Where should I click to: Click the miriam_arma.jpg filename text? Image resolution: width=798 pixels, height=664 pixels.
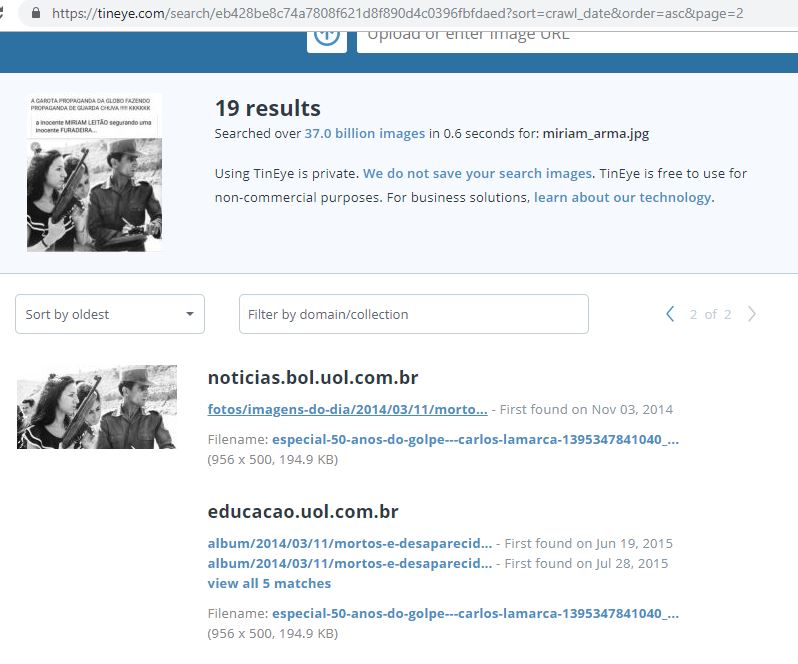tap(596, 133)
